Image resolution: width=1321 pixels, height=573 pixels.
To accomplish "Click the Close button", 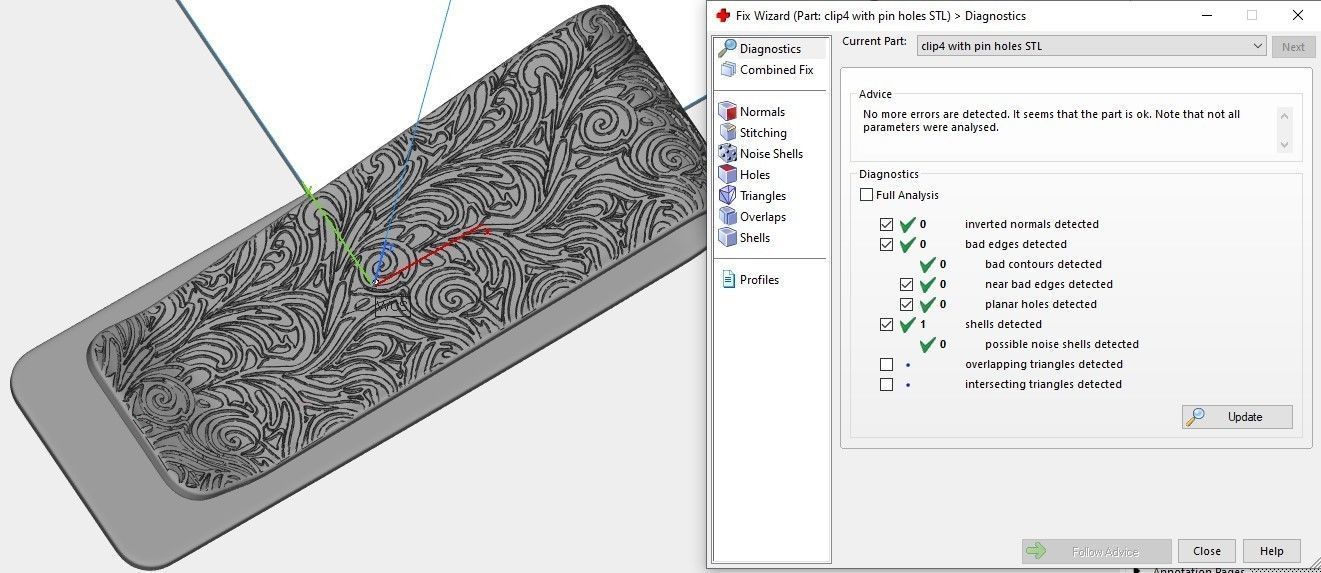I will tap(1207, 551).
